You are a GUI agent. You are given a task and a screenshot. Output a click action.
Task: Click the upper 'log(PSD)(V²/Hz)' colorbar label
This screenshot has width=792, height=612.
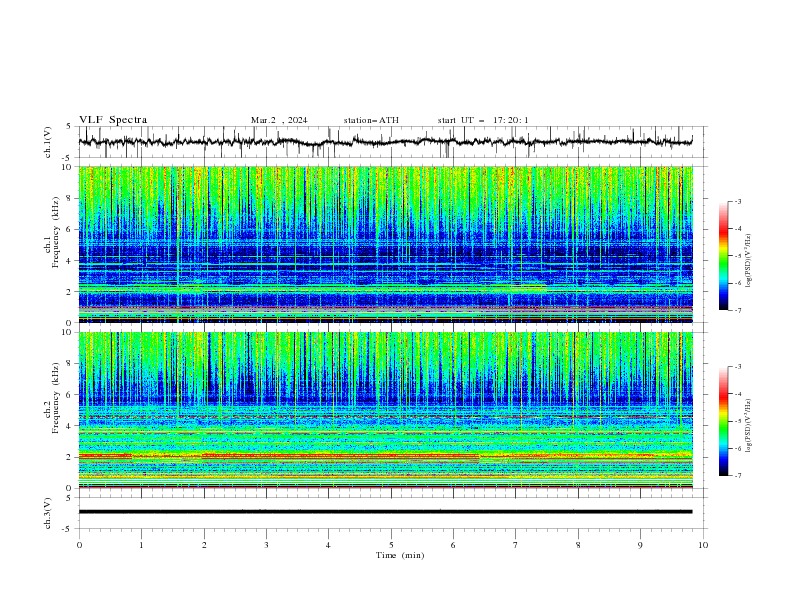(x=749, y=261)
